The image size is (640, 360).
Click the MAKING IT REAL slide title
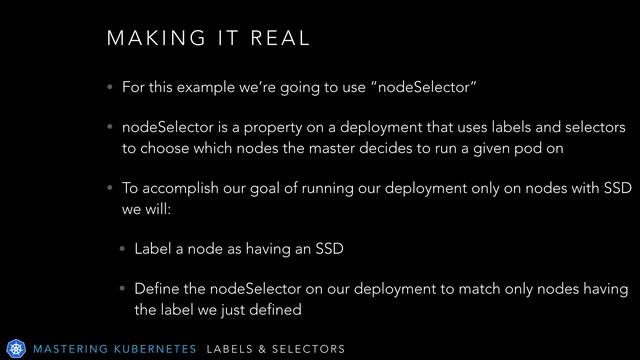pos(209,38)
